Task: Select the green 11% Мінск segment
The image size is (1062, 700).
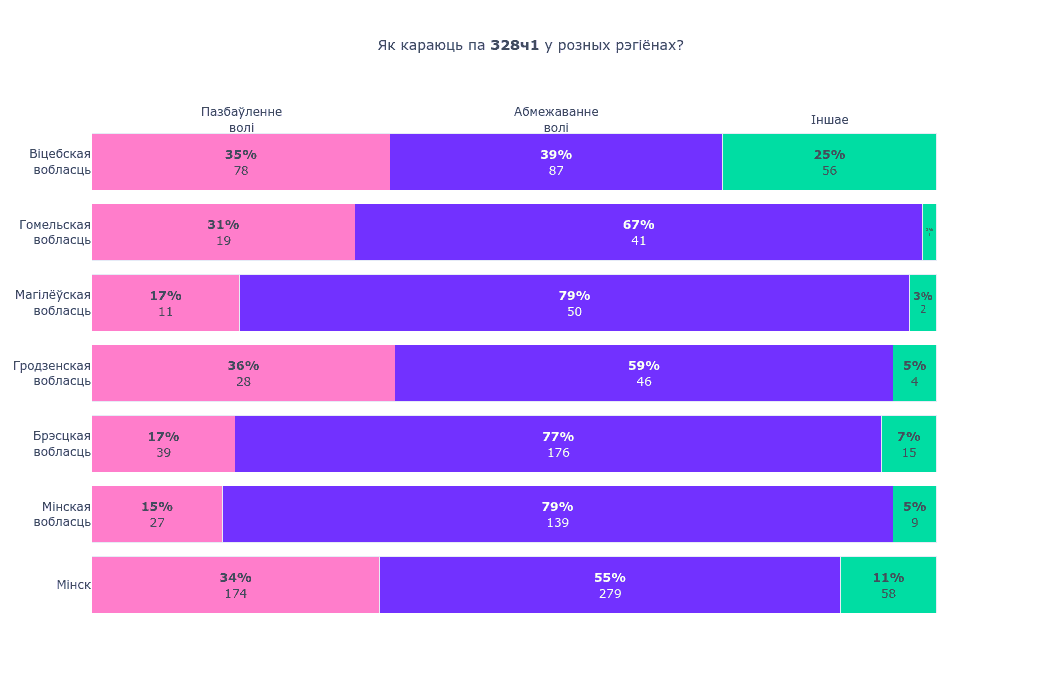Action: tap(888, 585)
